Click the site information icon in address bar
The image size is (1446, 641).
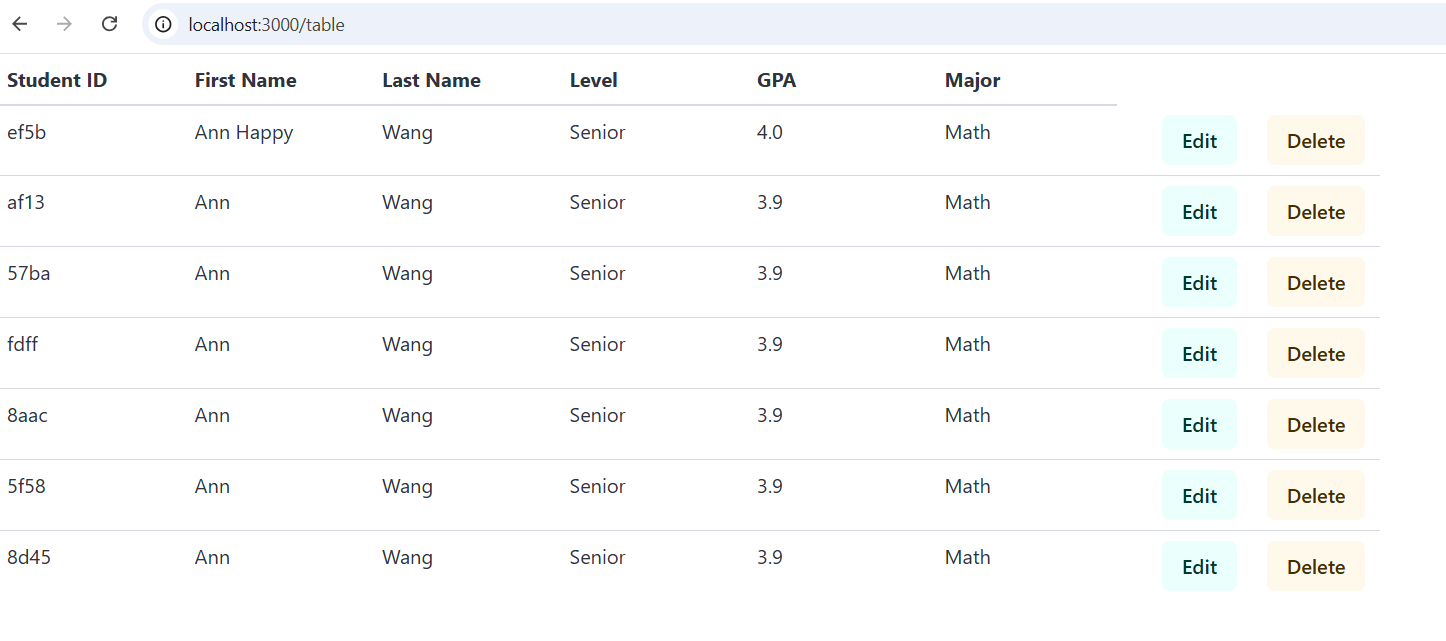(x=164, y=25)
